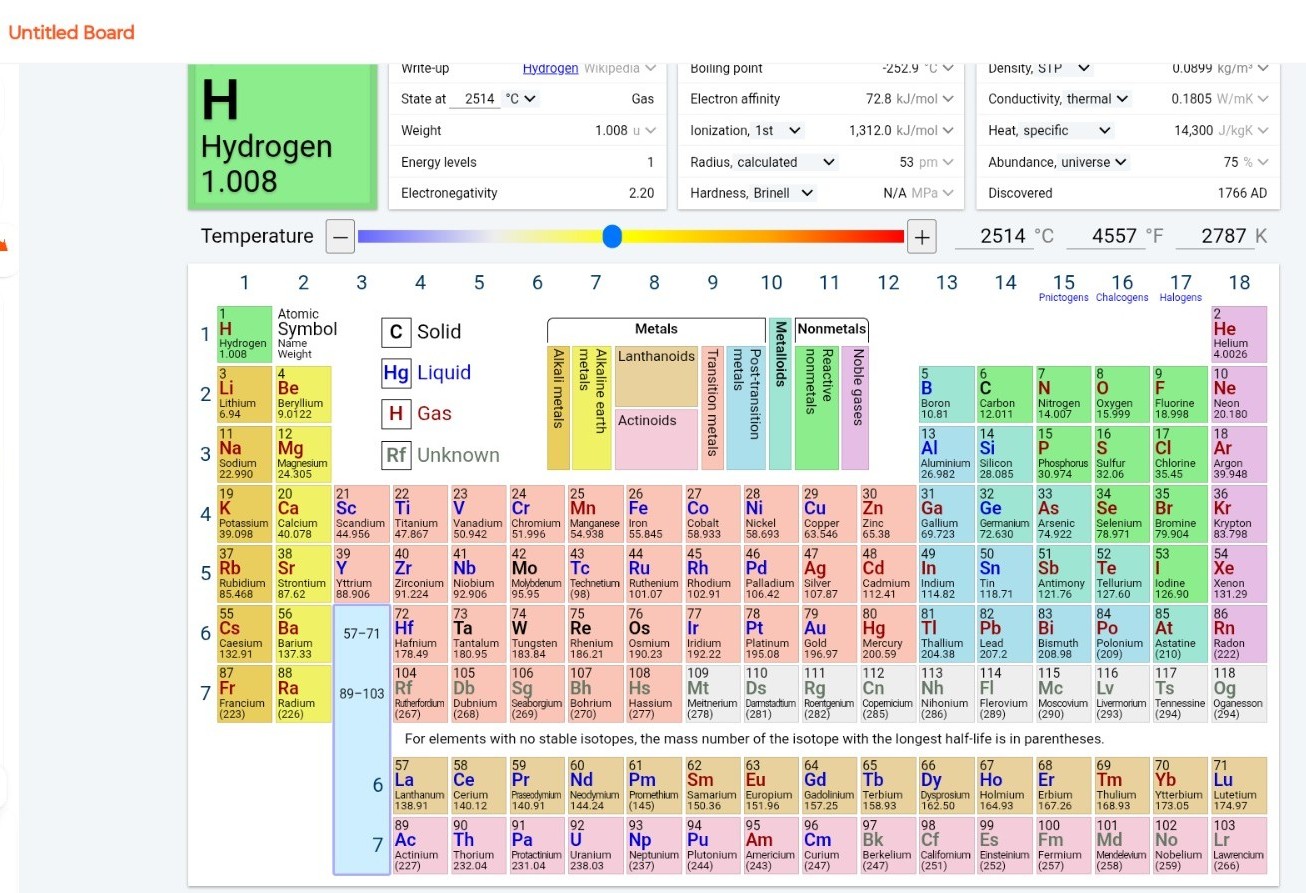Select the Helium element cell
Viewport: 1306px width, 893px height.
click(x=1239, y=334)
